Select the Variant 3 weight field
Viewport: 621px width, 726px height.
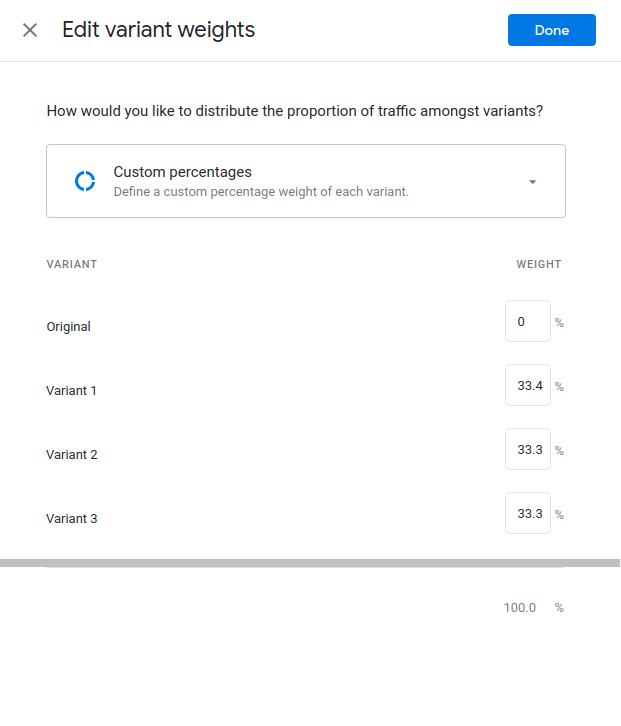pos(527,514)
